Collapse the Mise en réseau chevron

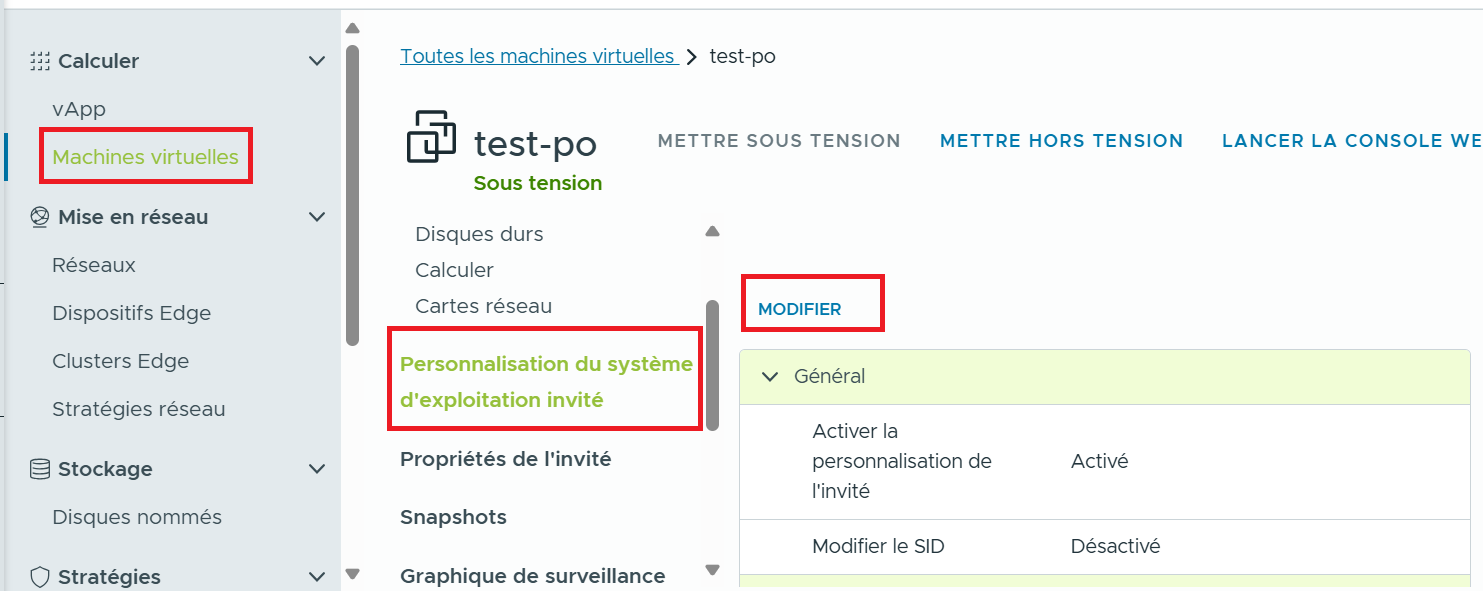317,217
